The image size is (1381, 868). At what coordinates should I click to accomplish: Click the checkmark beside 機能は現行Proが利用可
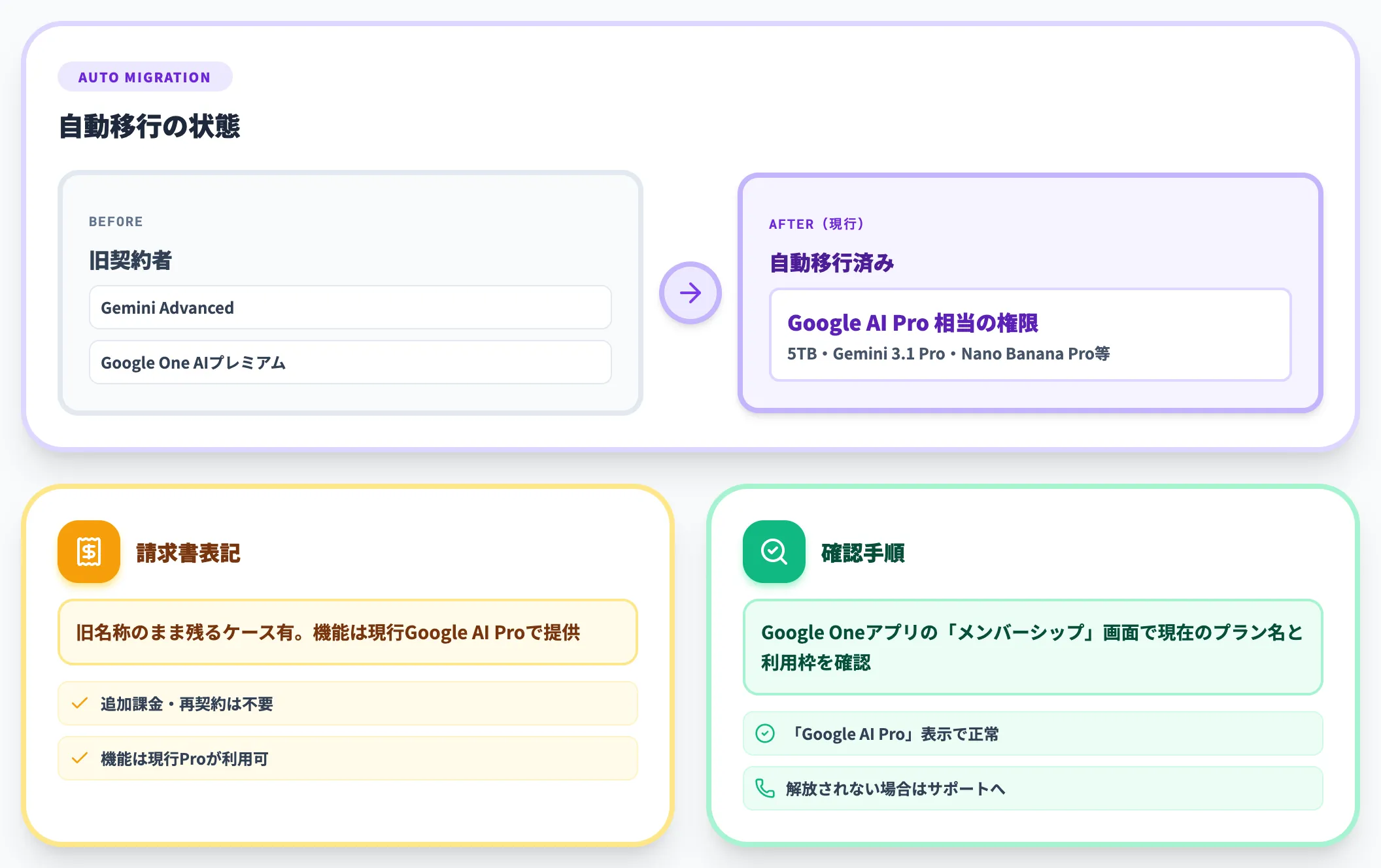click(80, 758)
